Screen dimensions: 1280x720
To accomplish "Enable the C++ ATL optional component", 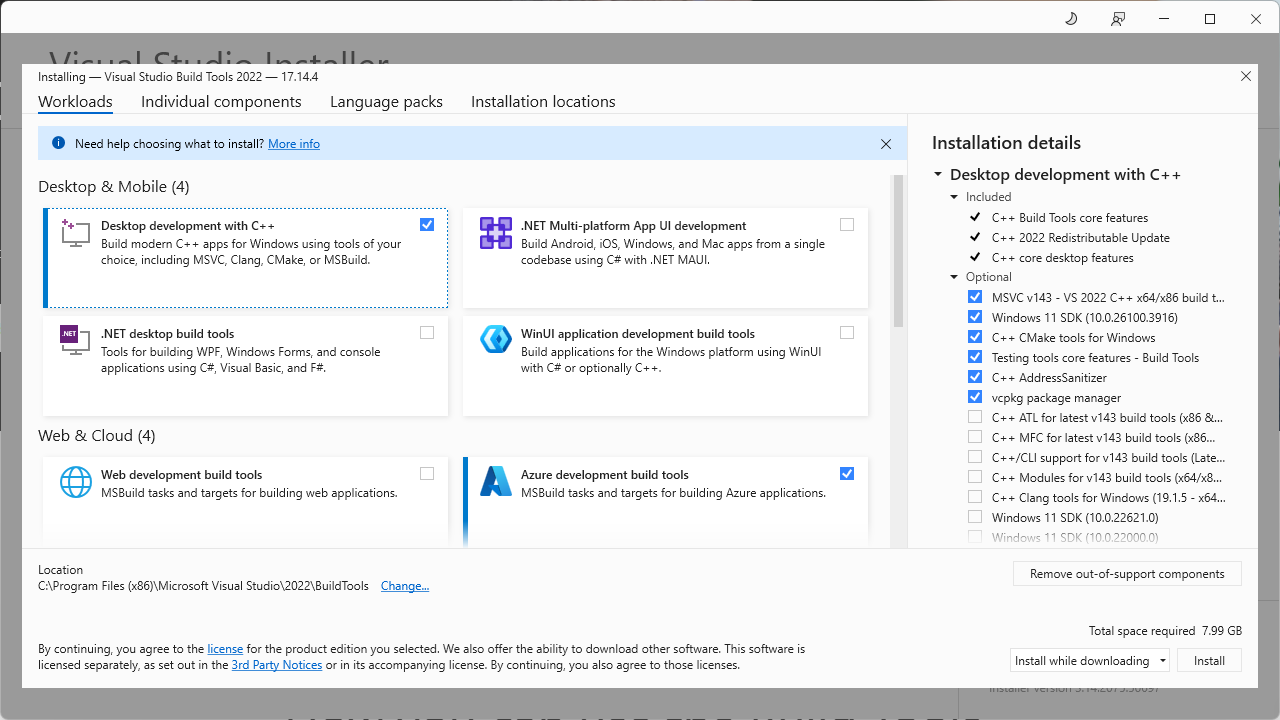I will pos(975,417).
